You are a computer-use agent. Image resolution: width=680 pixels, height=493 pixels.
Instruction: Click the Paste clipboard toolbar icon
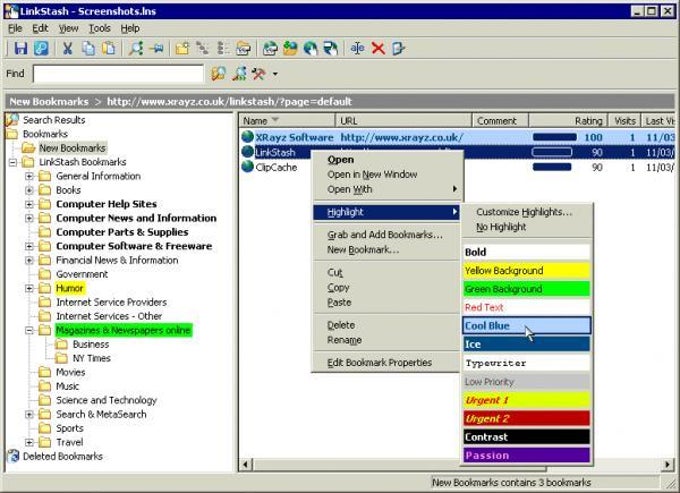point(109,48)
